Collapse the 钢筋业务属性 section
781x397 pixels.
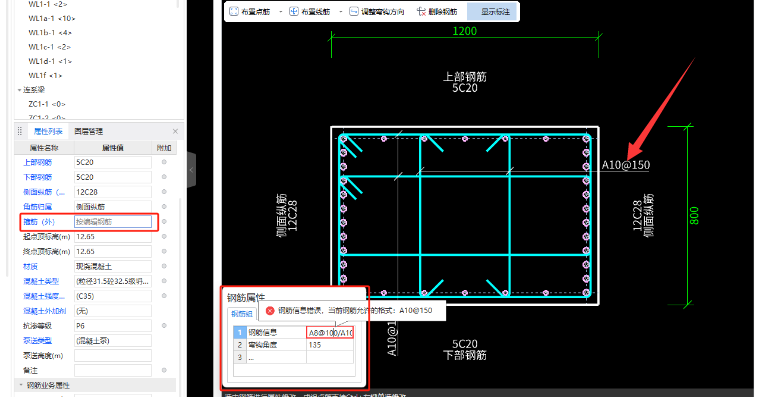(21, 385)
